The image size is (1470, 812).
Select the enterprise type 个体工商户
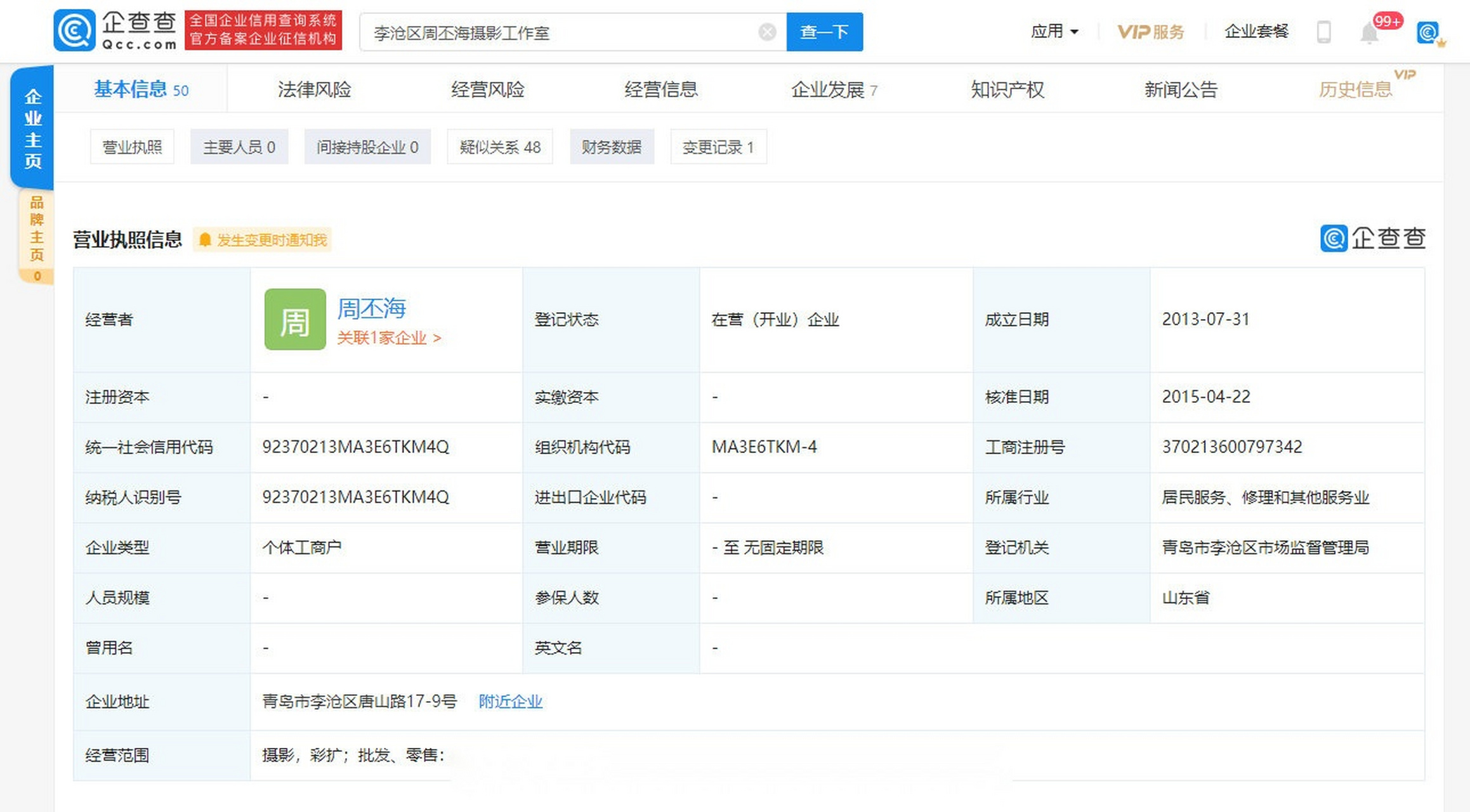pyautogui.click(x=302, y=547)
